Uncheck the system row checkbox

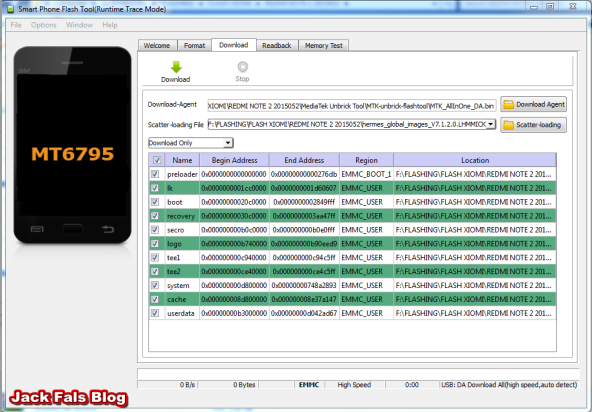155,285
